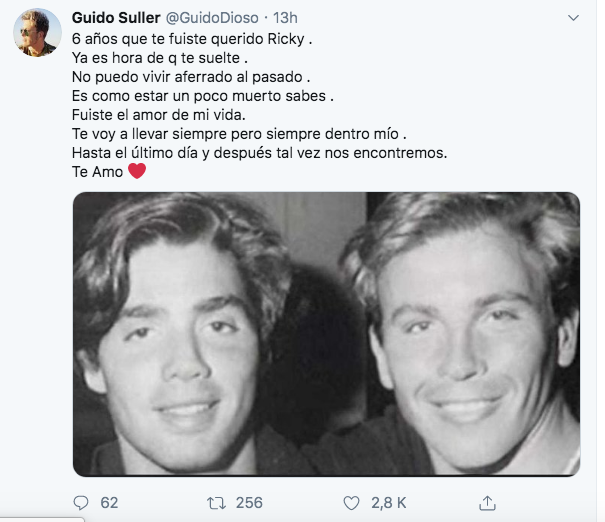Open the tweet options chevron menu
This screenshot has width=605, height=522.
tap(573, 18)
